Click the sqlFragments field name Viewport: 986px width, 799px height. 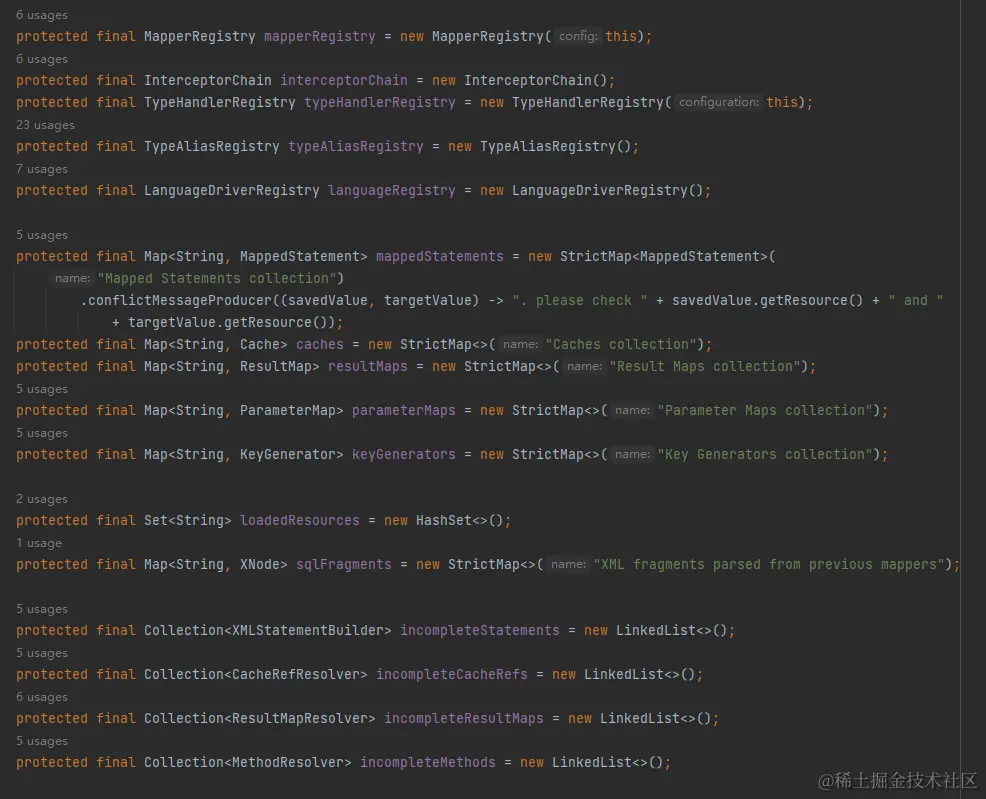pyautogui.click(x=343, y=565)
